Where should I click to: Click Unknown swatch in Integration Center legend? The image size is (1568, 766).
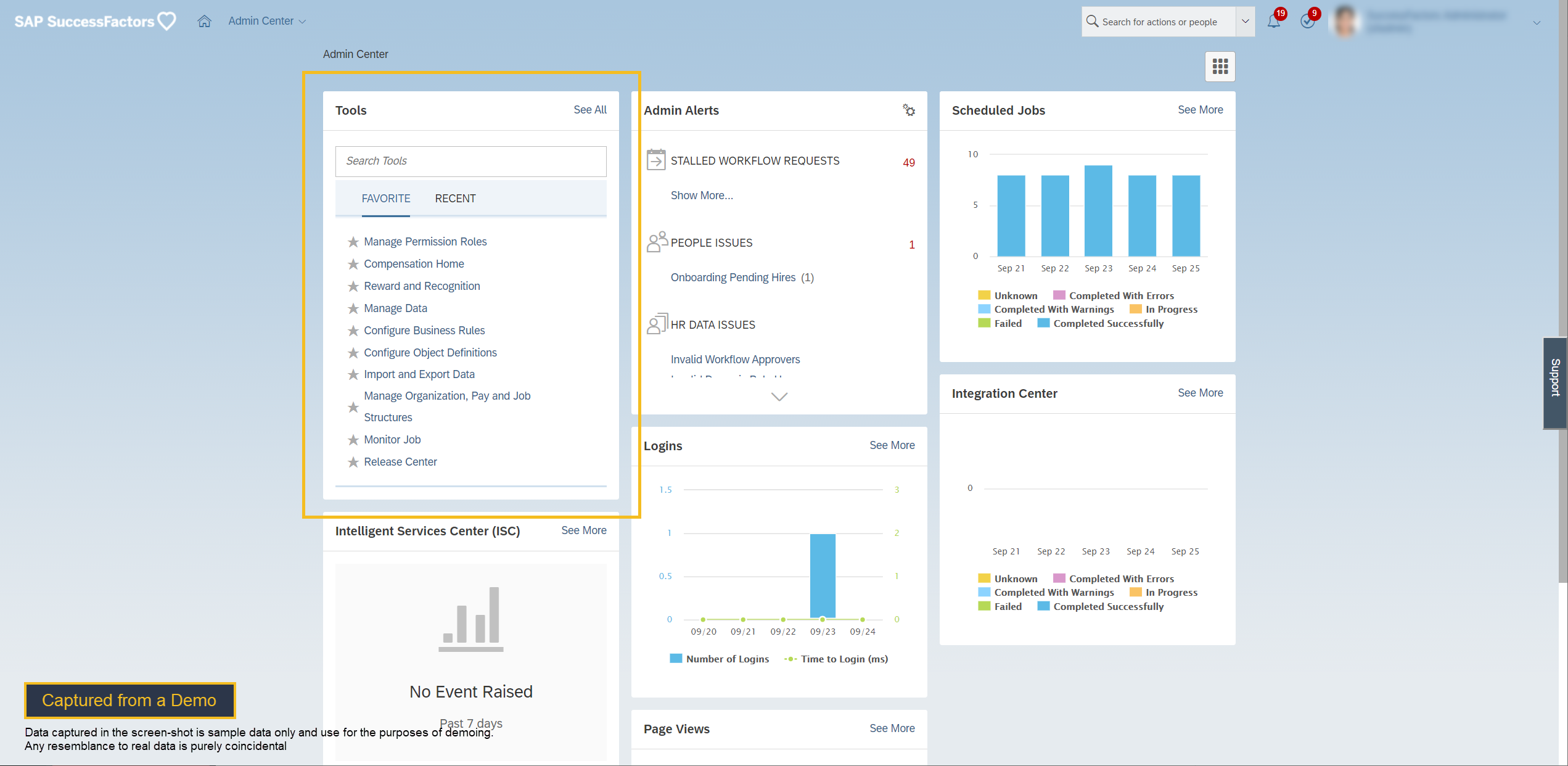pyautogui.click(x=984, y=579)
